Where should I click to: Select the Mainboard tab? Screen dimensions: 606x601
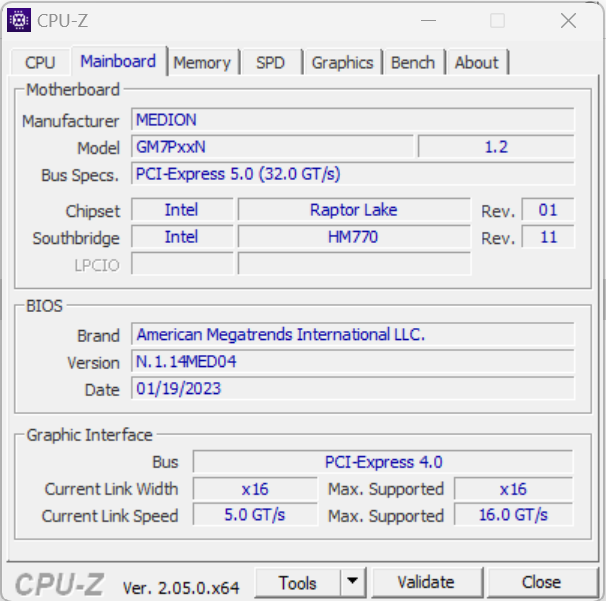[x=118, y=61]
